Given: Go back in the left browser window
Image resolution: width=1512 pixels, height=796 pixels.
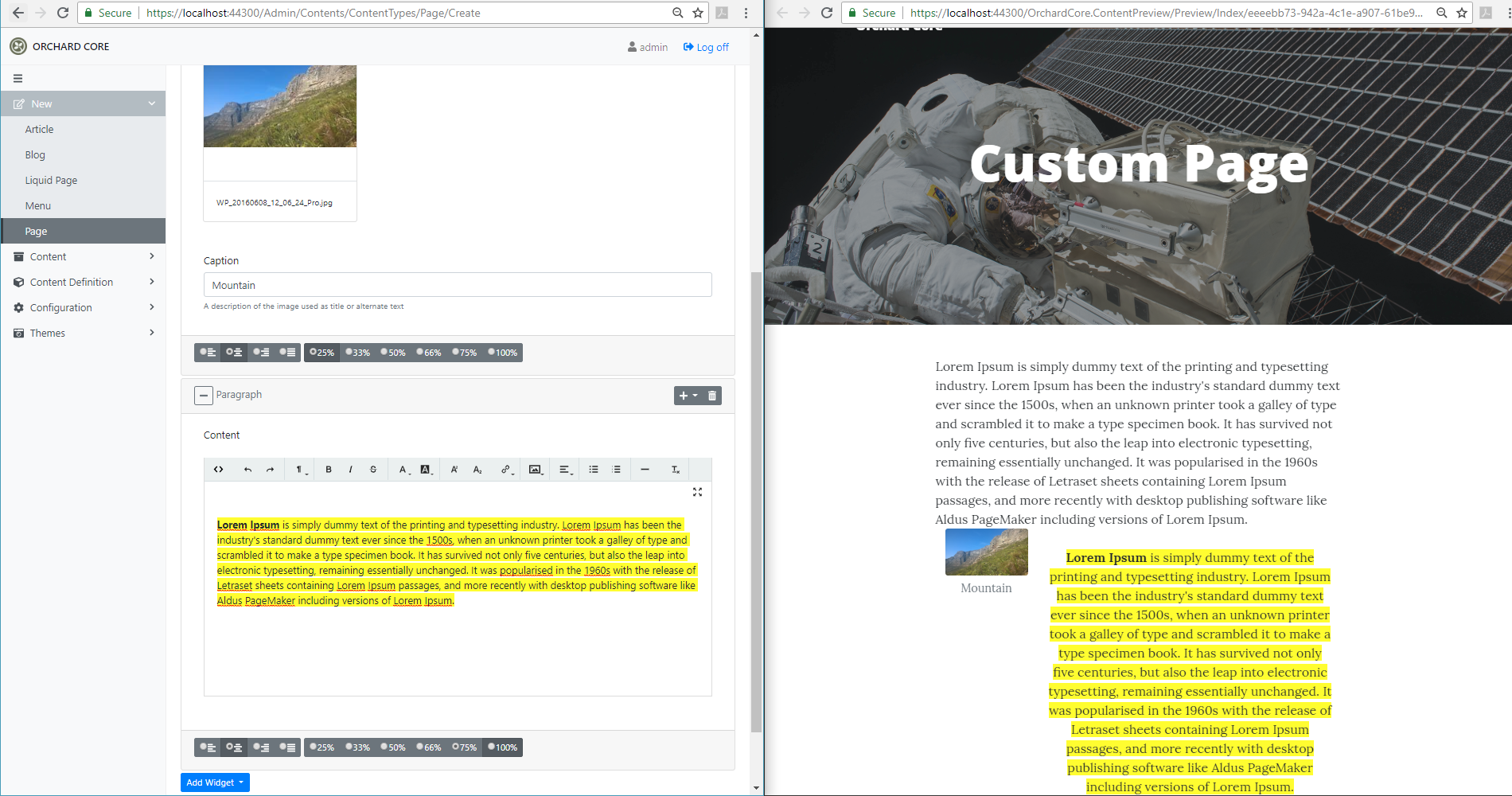Looking at the screenshot, I should (18, 13).
